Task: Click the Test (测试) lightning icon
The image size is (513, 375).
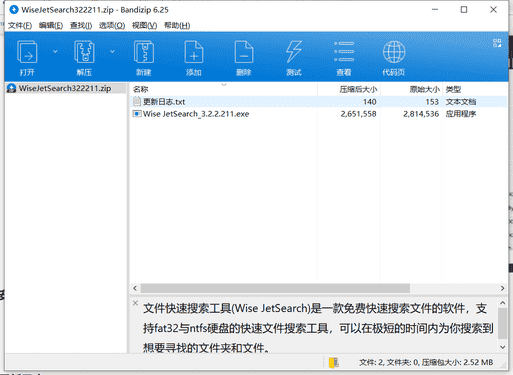Action: pos(294,52)
